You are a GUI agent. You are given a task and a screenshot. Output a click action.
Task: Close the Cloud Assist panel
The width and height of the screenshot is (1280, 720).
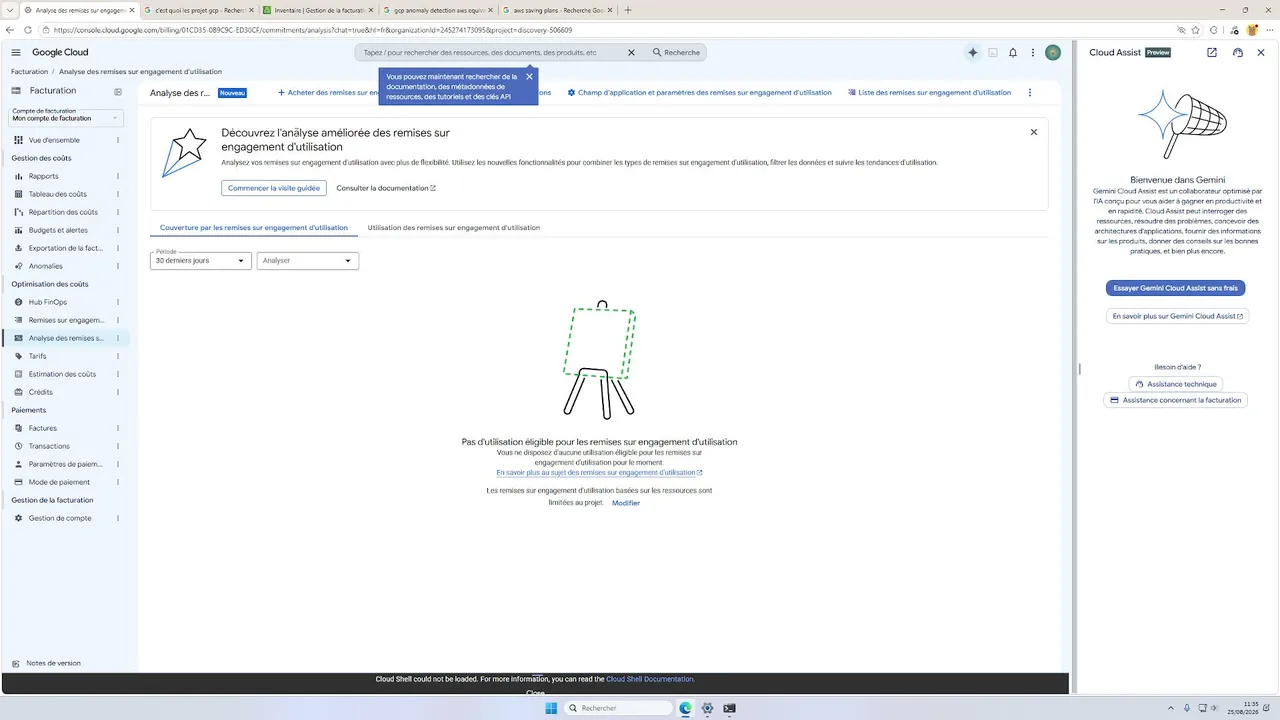[x=1261, y=52]
